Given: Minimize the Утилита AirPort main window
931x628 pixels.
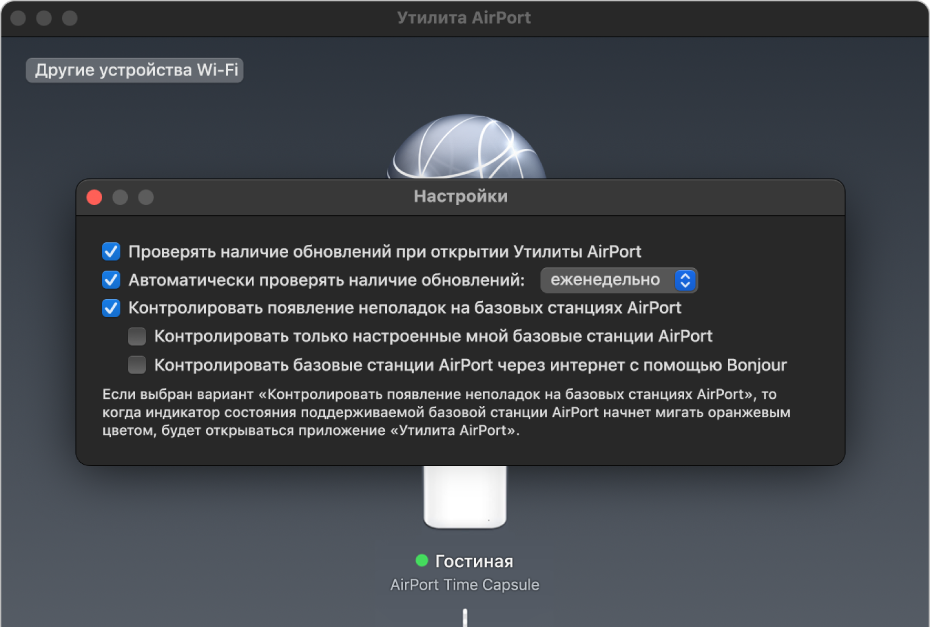Looking at the screenshot, I should tap(44, 18).
